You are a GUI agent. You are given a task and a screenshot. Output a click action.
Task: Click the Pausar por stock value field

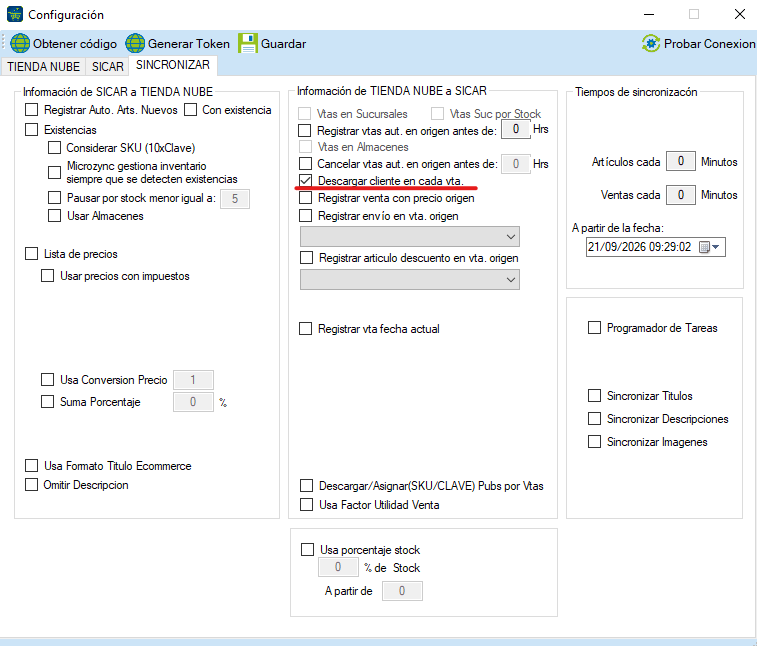point(235,199)
